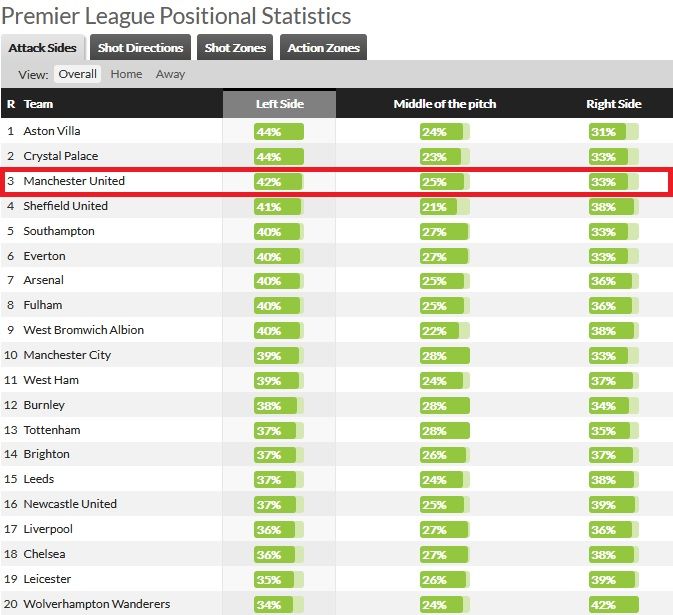This screenshot has width=673, height=615.
Task: Open Aston Villa team page
Action: tap(52, 131)
